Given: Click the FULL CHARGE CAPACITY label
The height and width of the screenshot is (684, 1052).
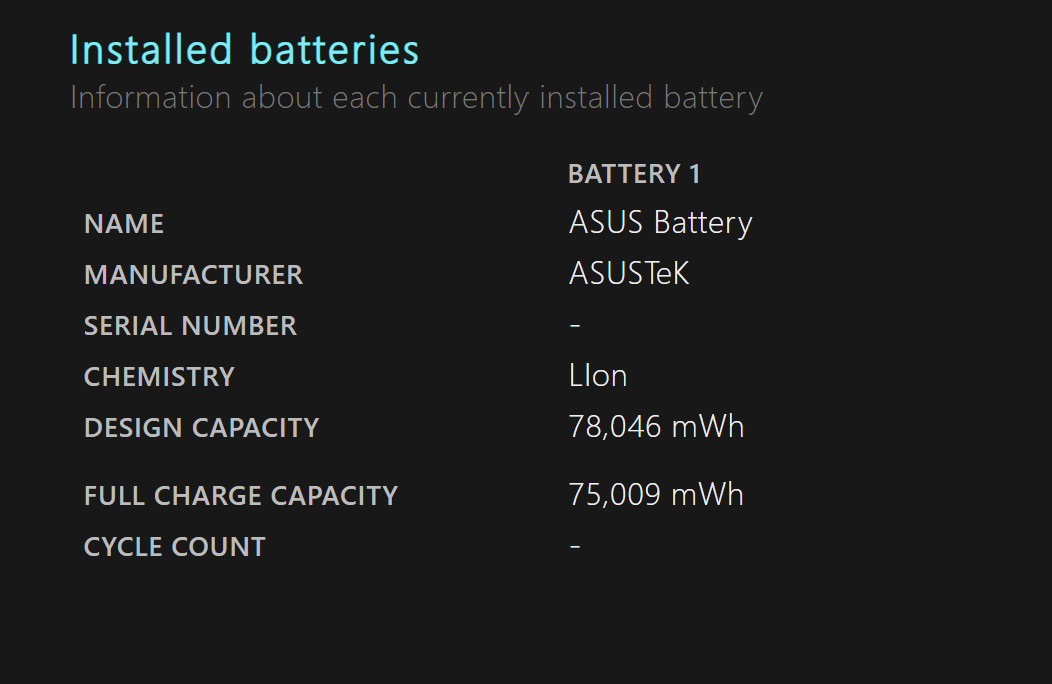Looking at the screenshot, I should 241,496.
